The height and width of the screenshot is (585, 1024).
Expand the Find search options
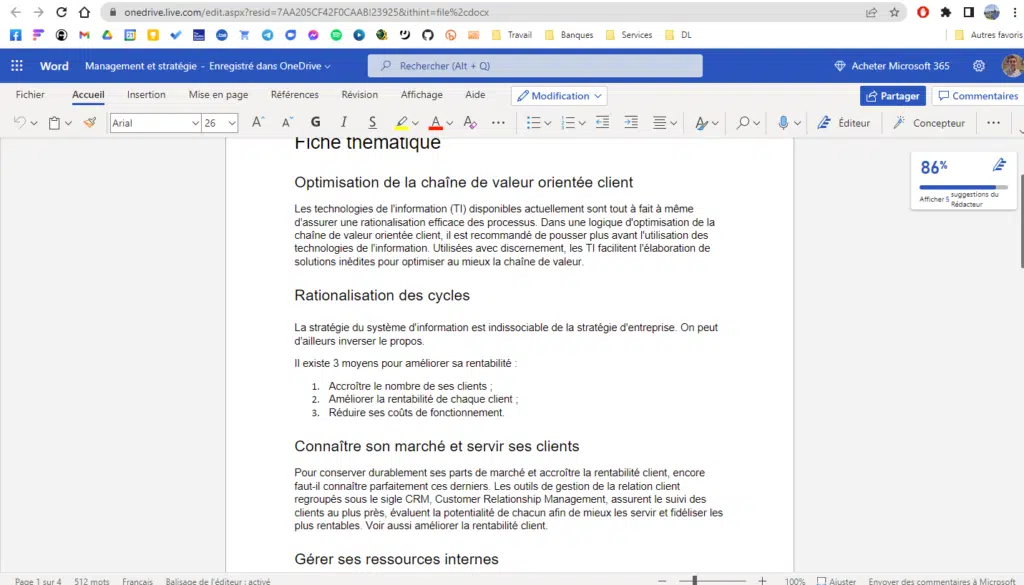pos(756,123)
